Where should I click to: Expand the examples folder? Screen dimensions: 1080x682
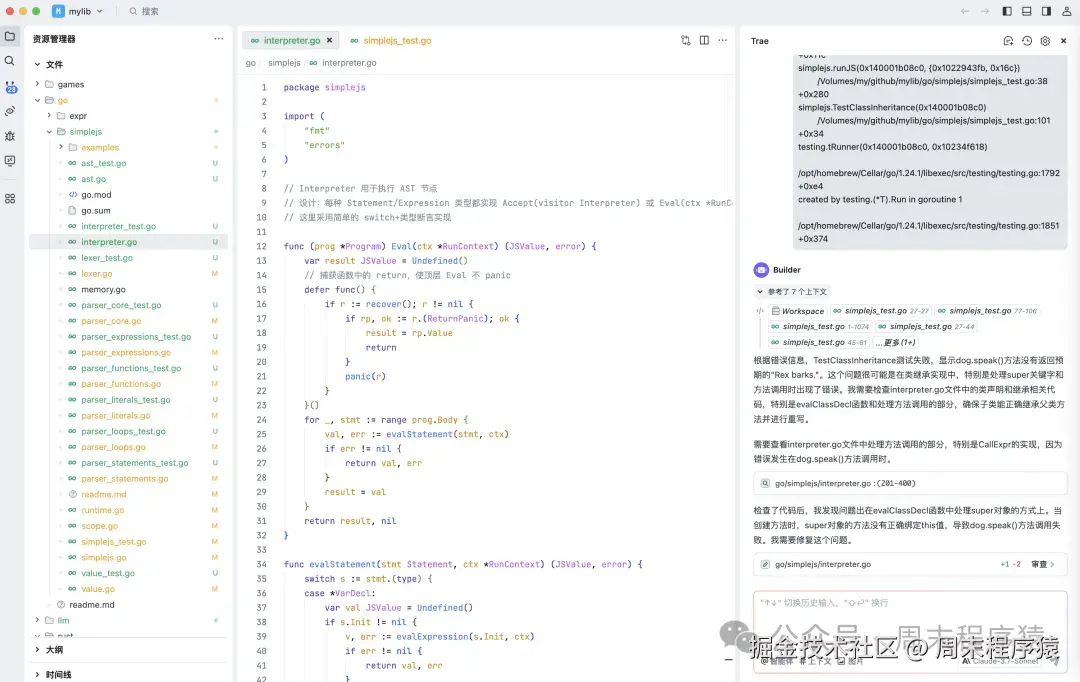[x=61, y=147]
